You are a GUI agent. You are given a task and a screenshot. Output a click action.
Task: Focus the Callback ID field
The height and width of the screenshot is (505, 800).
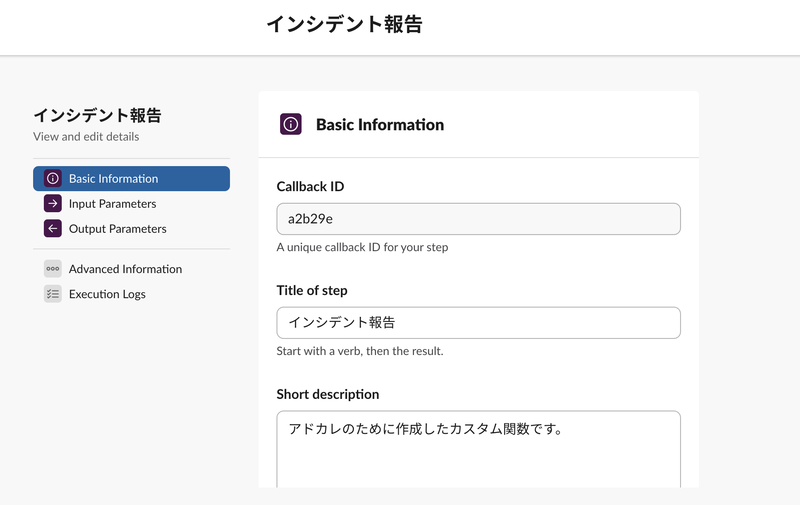tap(479, 219)
